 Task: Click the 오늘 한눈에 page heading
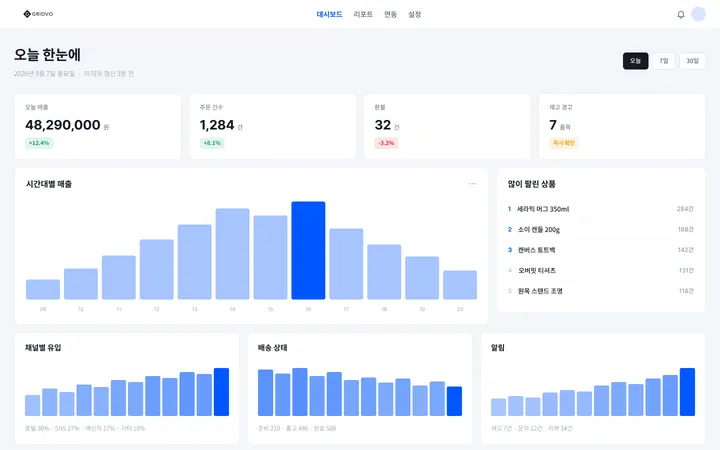point(47,55)
